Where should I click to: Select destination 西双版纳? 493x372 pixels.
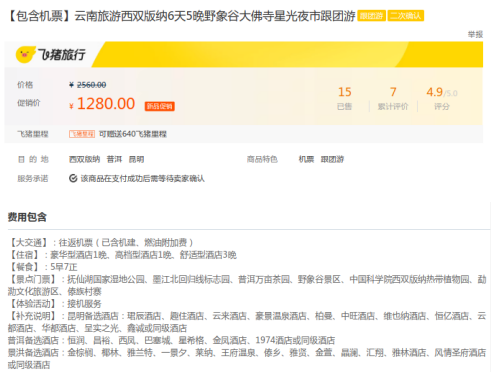pos(84,159)
